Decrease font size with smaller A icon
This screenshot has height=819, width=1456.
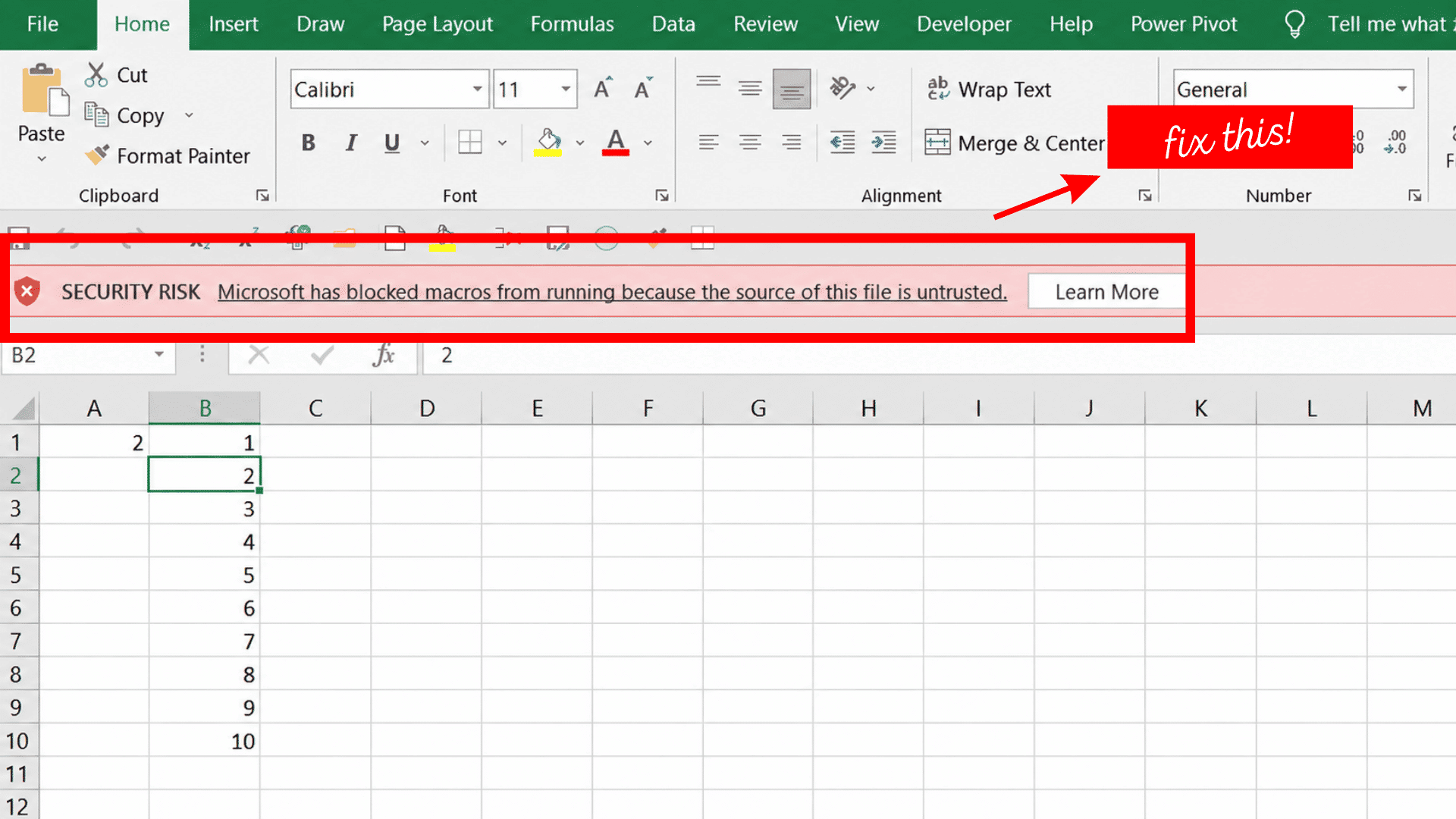(x=643, y=89)
